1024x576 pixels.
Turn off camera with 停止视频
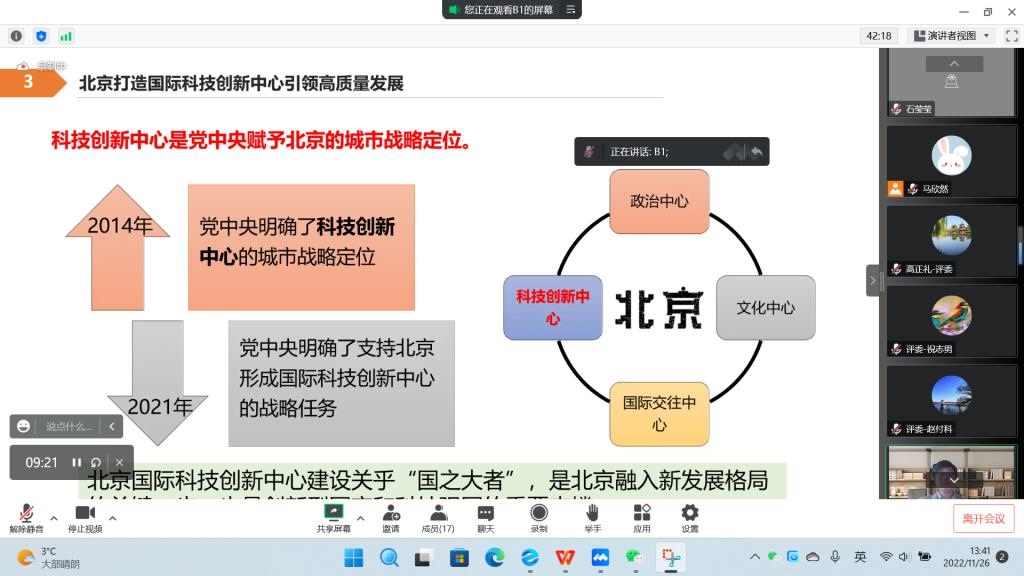tap(85, 519)
